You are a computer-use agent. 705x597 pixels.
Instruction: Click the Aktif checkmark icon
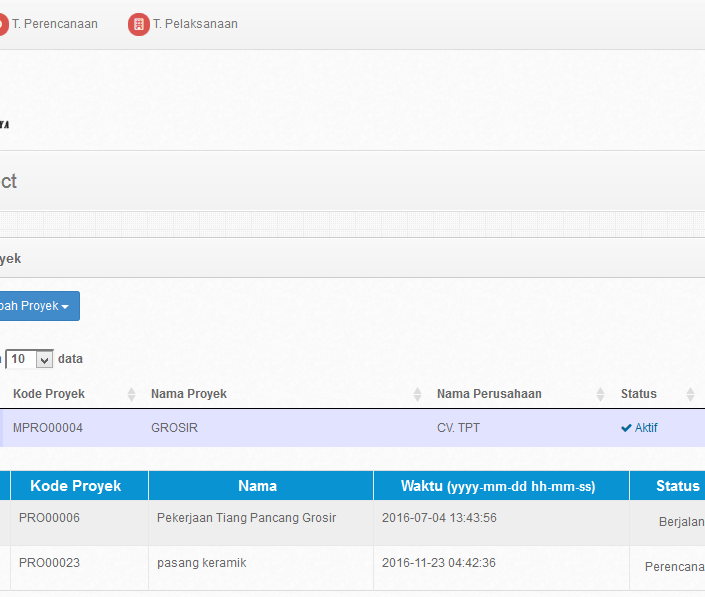626,428
